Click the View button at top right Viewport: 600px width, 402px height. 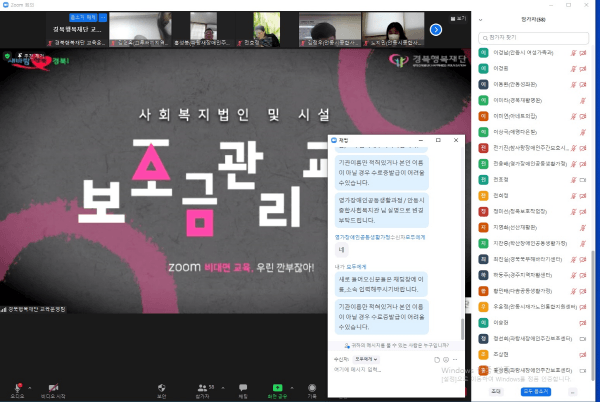click(459, 18)
